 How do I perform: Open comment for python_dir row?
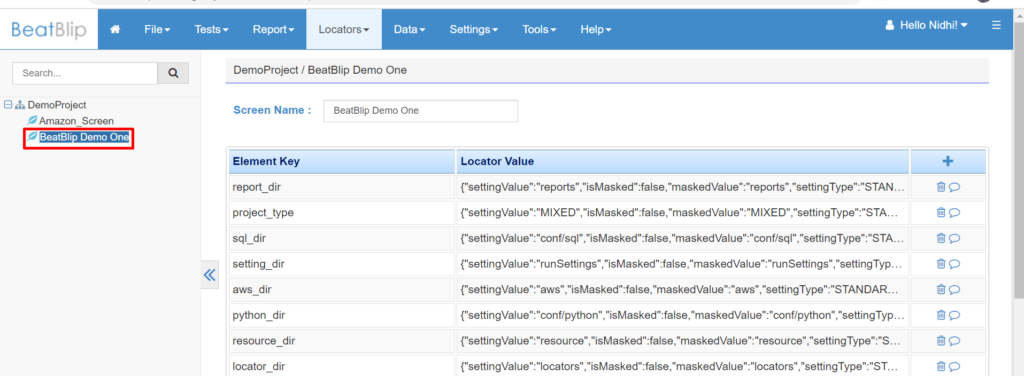[x=954, y=315]
